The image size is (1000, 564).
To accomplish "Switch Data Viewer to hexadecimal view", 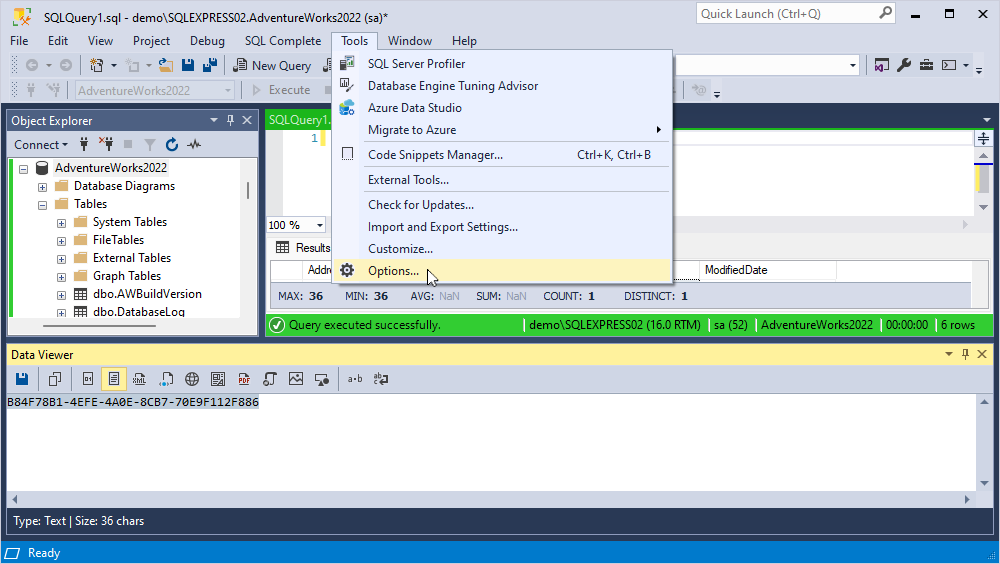I will (x=88, y=379).
